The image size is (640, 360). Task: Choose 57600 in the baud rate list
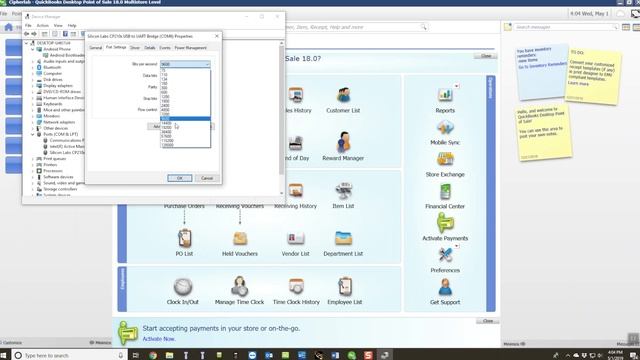click(185, 136)
